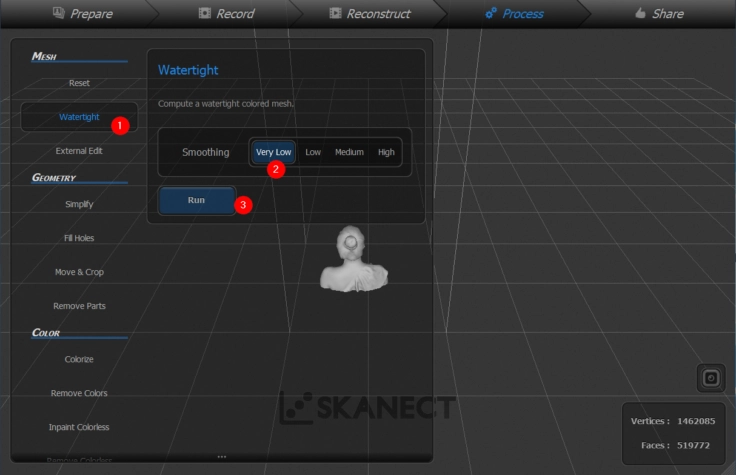Viewport: 736px width, 475px height.
Task: Choose External Edit in sidebar
Action: [x=79, y=151]
